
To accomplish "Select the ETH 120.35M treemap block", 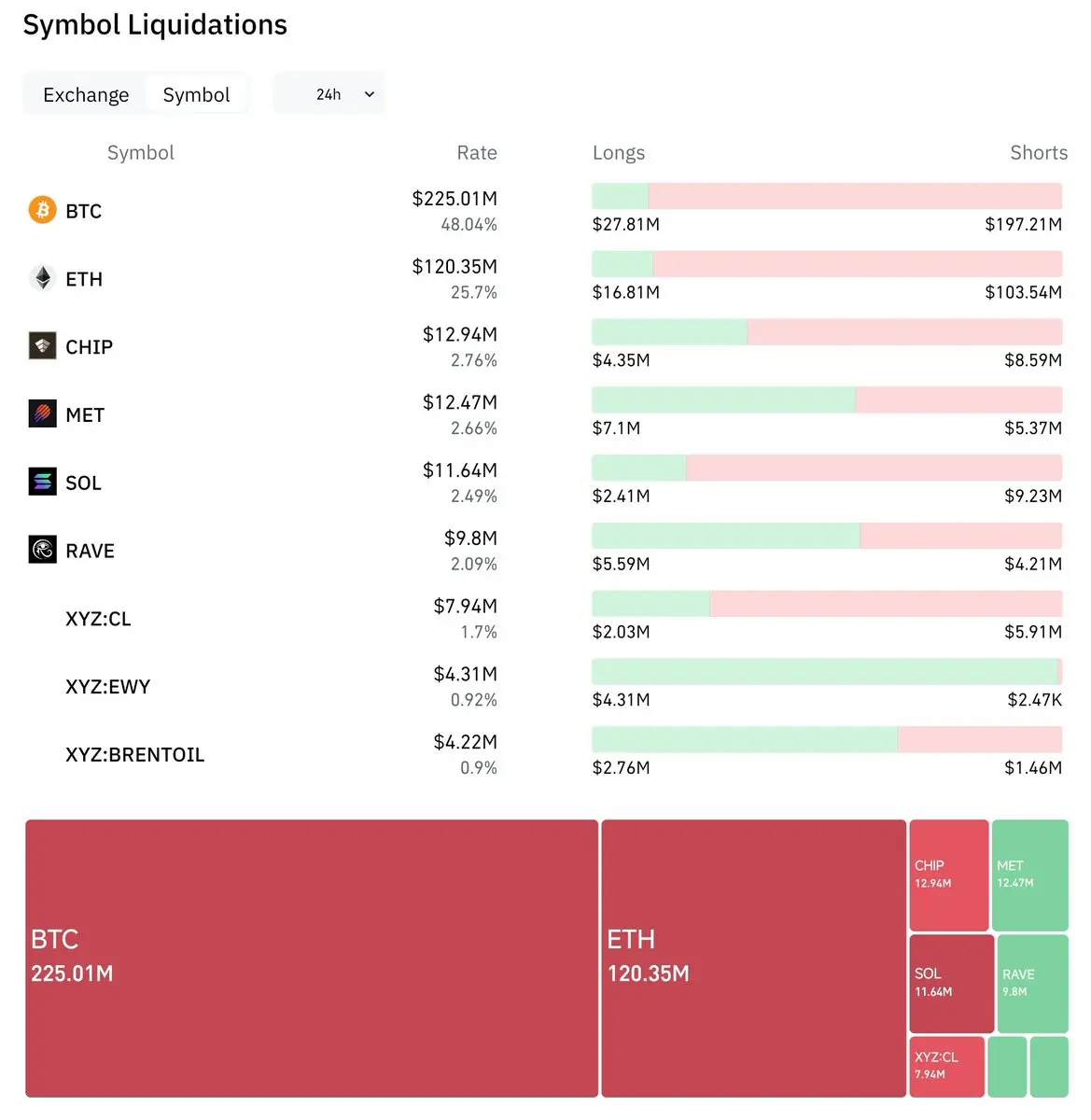I will 753,958.
